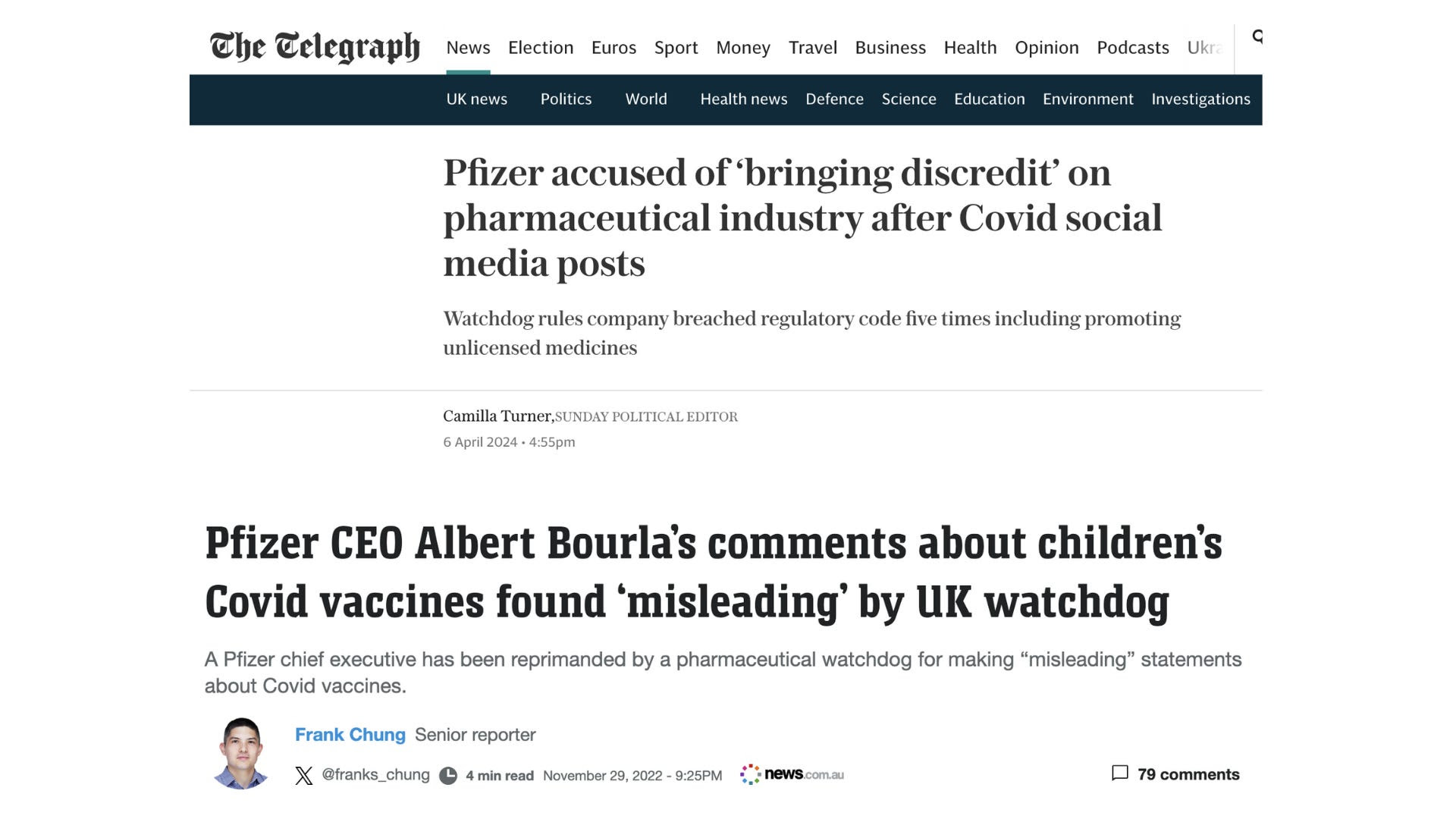The height and width of the screenshot is (819, 1456).
Task: Select the Investigations sub-section
Action: 1200,99
